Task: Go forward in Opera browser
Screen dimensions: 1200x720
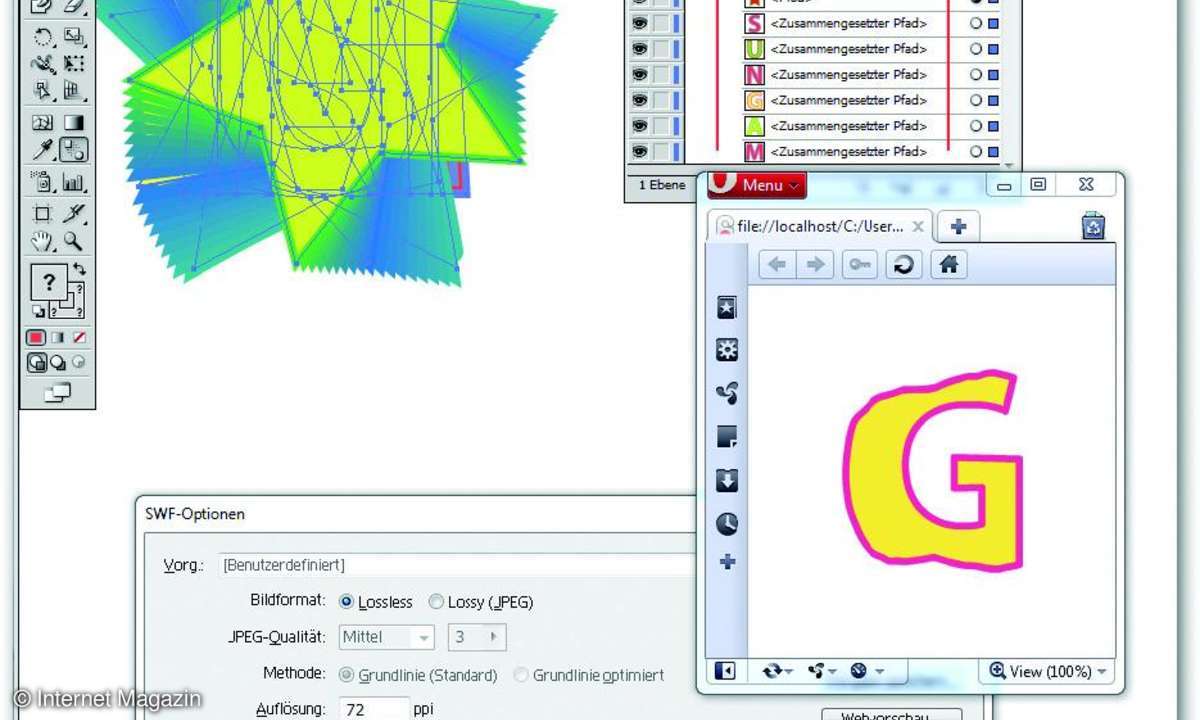Action: [816, 265]
